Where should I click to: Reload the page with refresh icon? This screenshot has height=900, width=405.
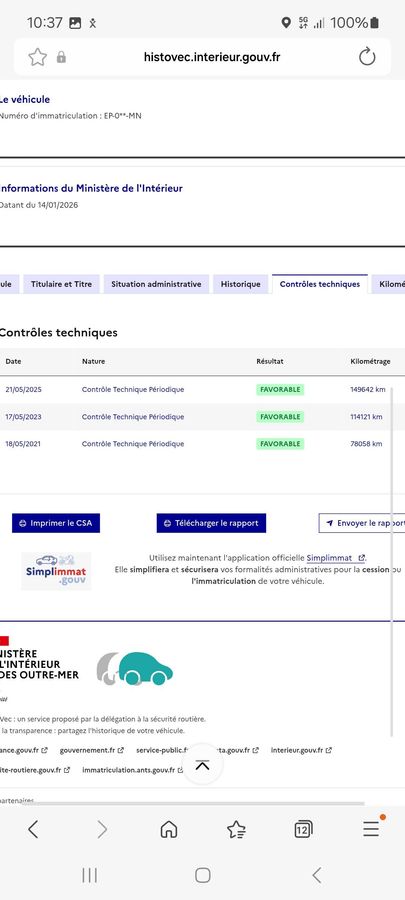[x=367, y=57]
